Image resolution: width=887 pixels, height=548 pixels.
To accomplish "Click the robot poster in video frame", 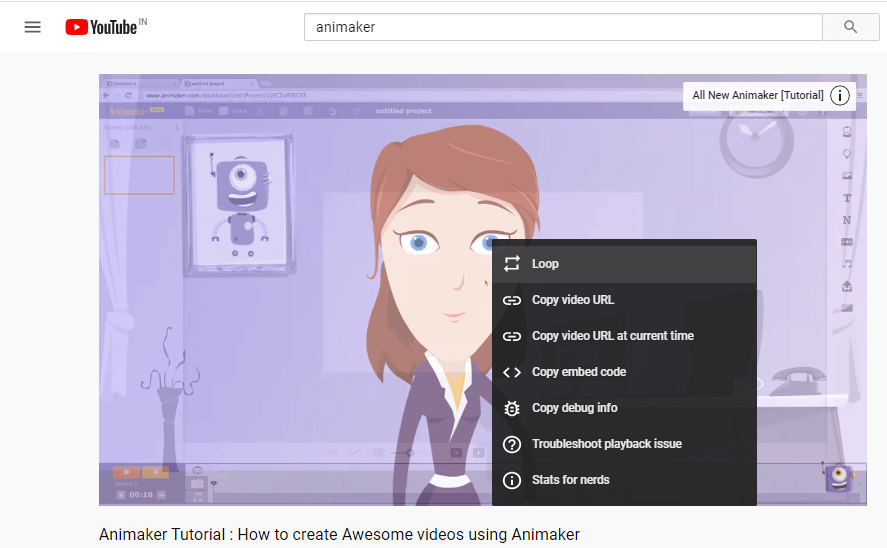I will (239, 203).
